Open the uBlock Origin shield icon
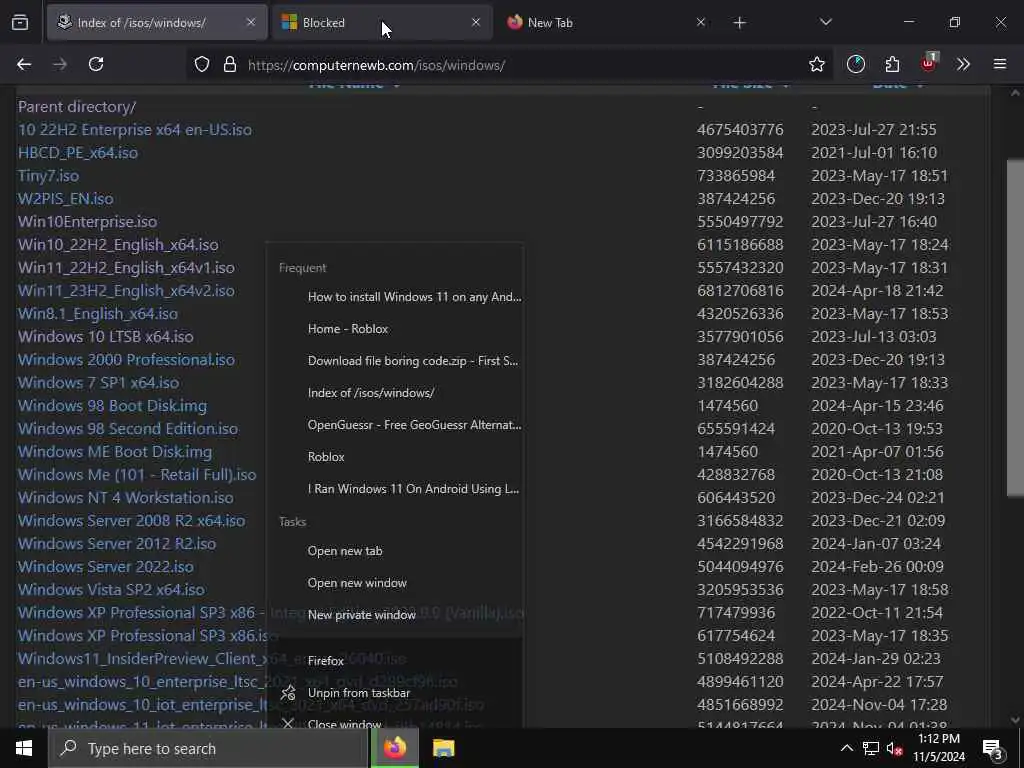This screenshot has width=1024, height=768. (x=929, y=63)
